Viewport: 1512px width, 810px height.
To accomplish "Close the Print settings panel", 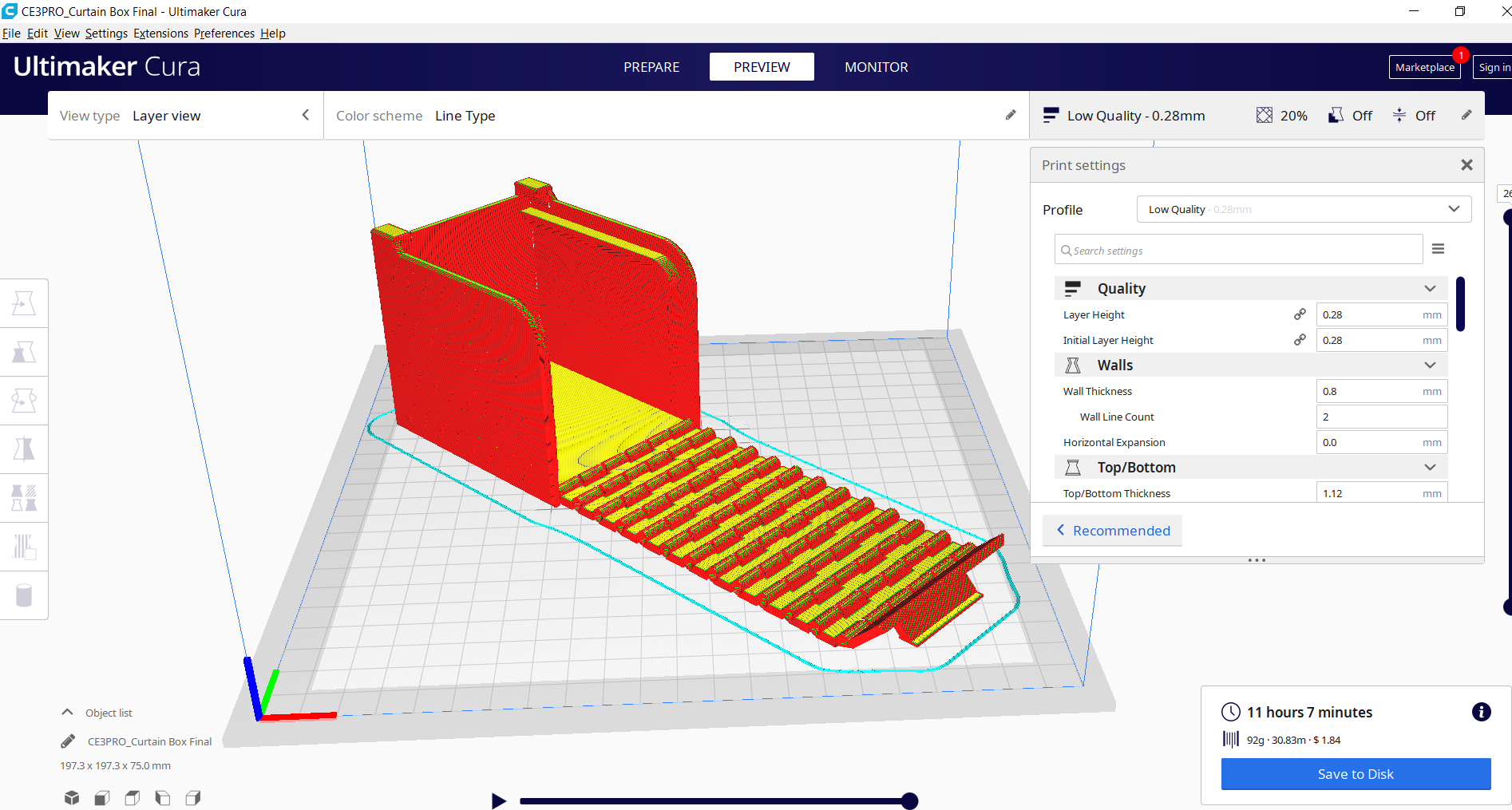I will coord(1466,165).
